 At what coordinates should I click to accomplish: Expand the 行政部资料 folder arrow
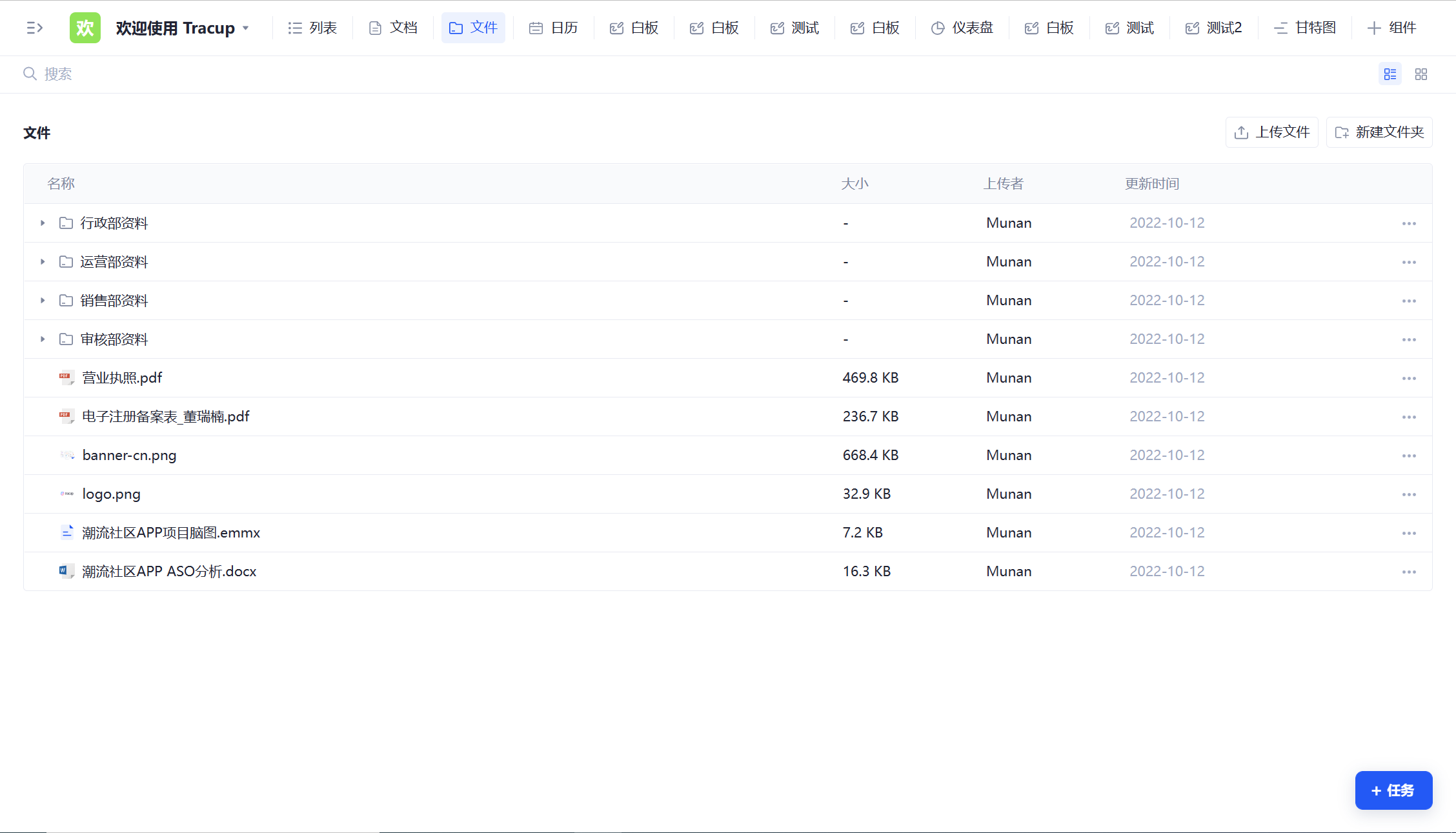43,223
